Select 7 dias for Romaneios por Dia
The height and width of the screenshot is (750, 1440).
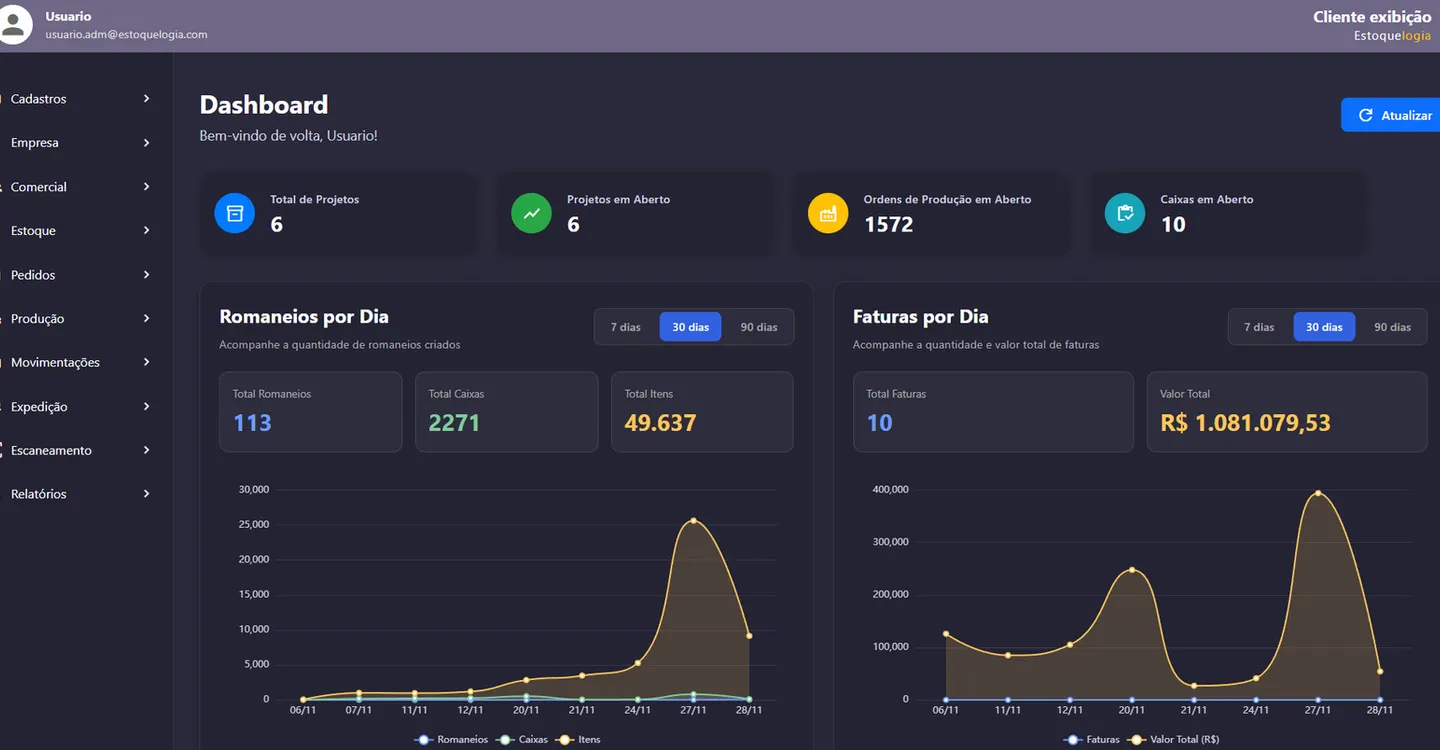(x=626, y=327)
